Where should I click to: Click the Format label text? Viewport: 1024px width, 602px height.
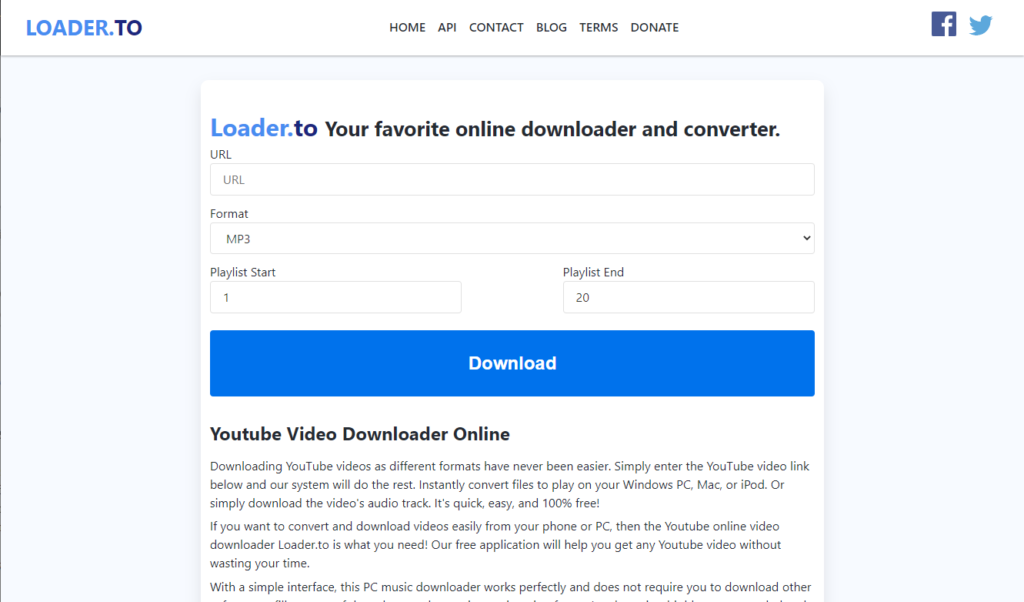[229, 214]
